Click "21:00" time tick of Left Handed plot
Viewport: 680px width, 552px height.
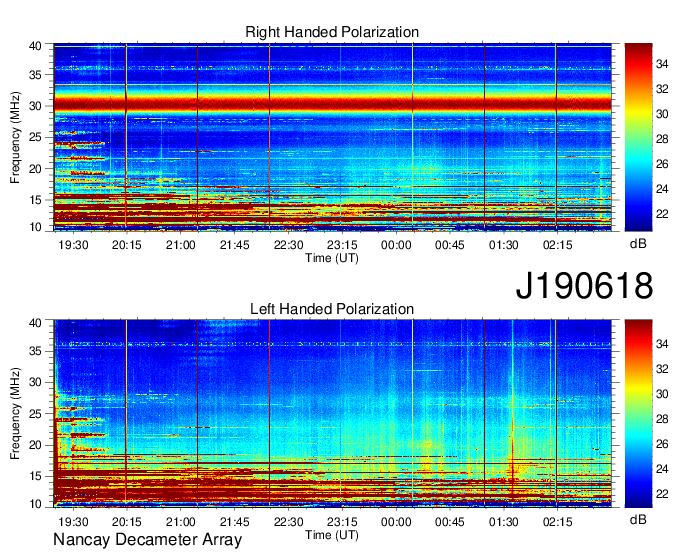click(180, 522)
